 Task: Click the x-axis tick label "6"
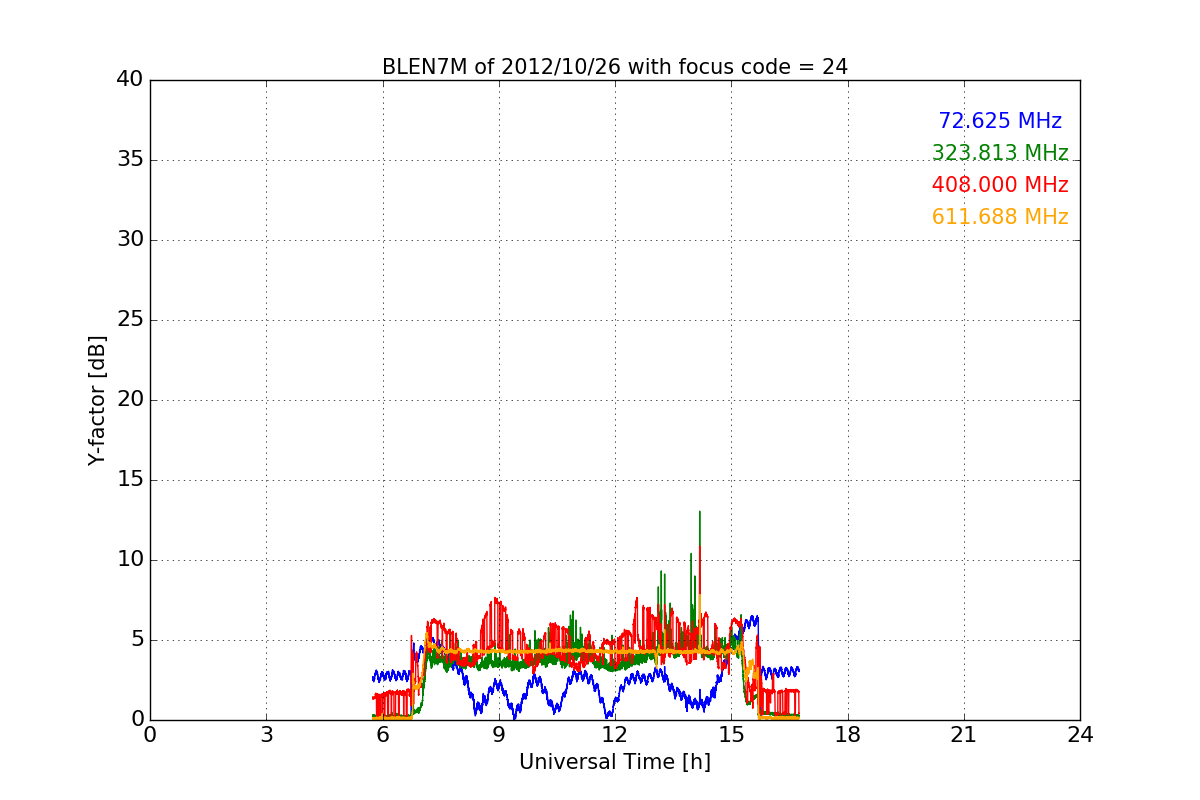(382, 734)
